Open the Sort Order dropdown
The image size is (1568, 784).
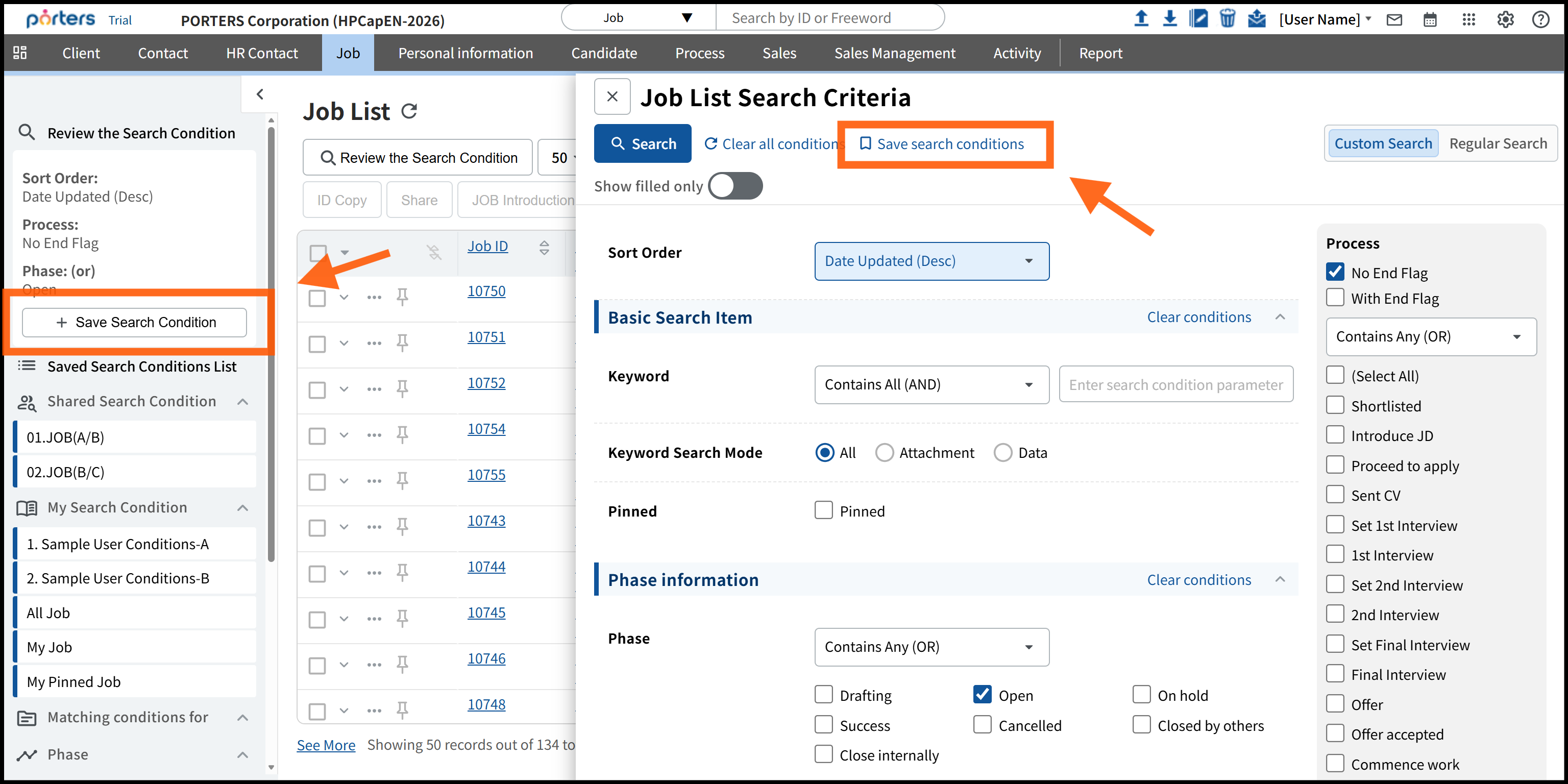point(932,261)
